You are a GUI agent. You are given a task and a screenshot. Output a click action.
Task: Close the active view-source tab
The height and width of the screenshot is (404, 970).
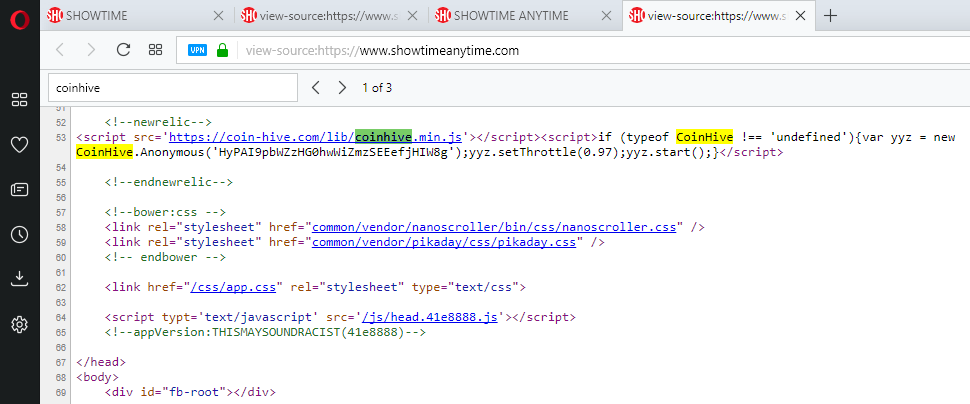(x=800, y=16)
